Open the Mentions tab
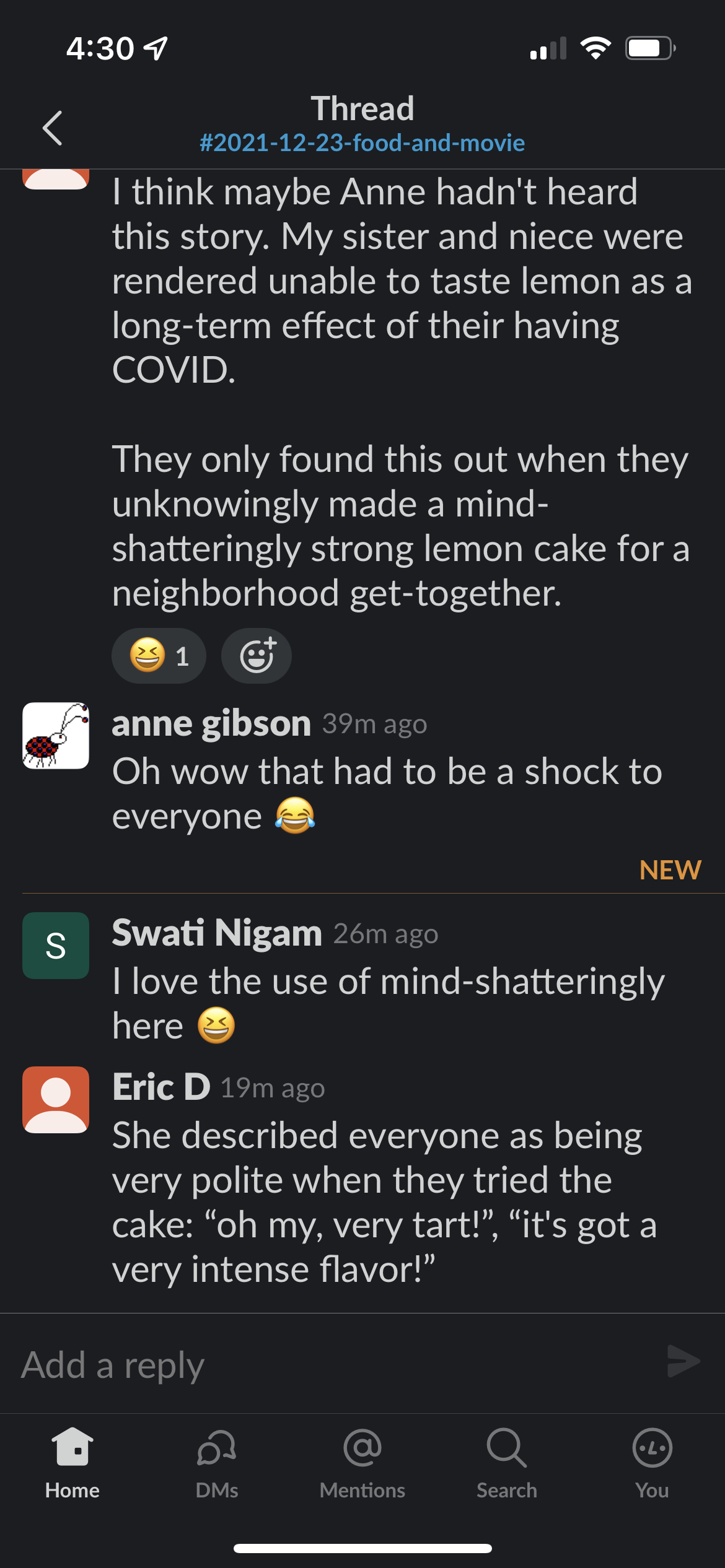Screen dimensions: 725x1568 click(x=362, y=1463)
